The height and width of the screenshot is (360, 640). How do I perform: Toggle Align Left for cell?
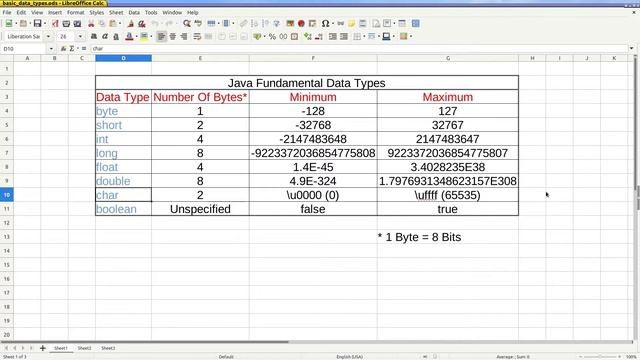162,37
